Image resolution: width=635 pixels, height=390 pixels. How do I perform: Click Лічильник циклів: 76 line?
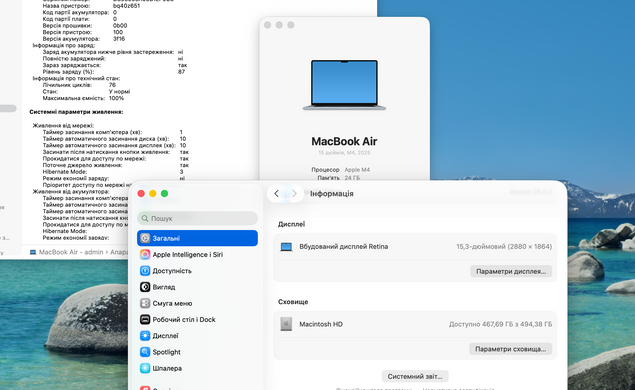(x=79, y=85)
